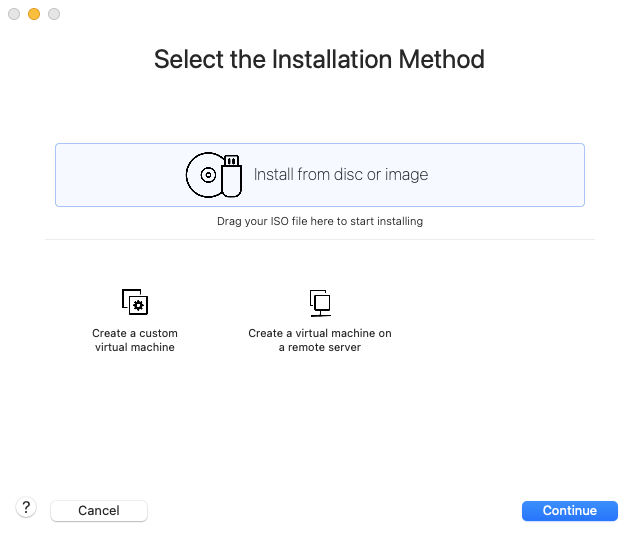Click empty right side of highlighted install box
The height and width of the screenshot is (533, 640).
(506, 175)
